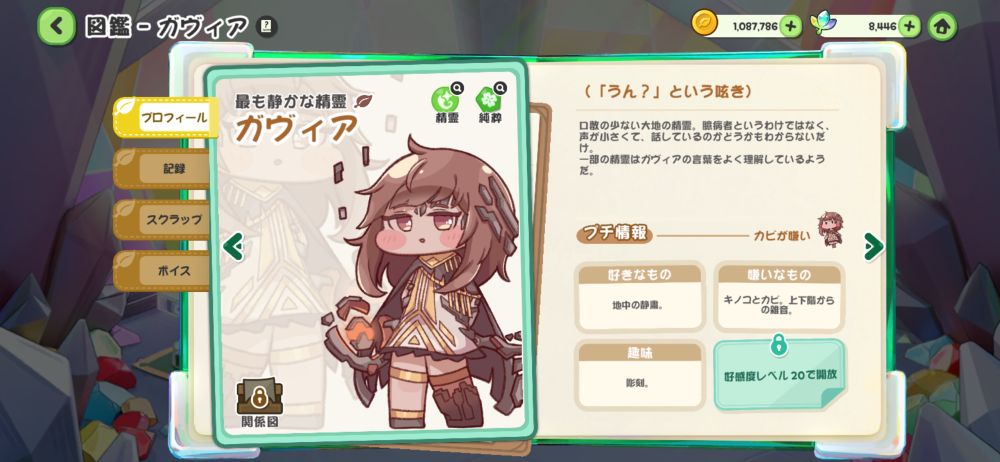The height and width of the screenshot is (462, 1000).
Task: Add more gold coins with plus icon
Action: pos(790,26)
